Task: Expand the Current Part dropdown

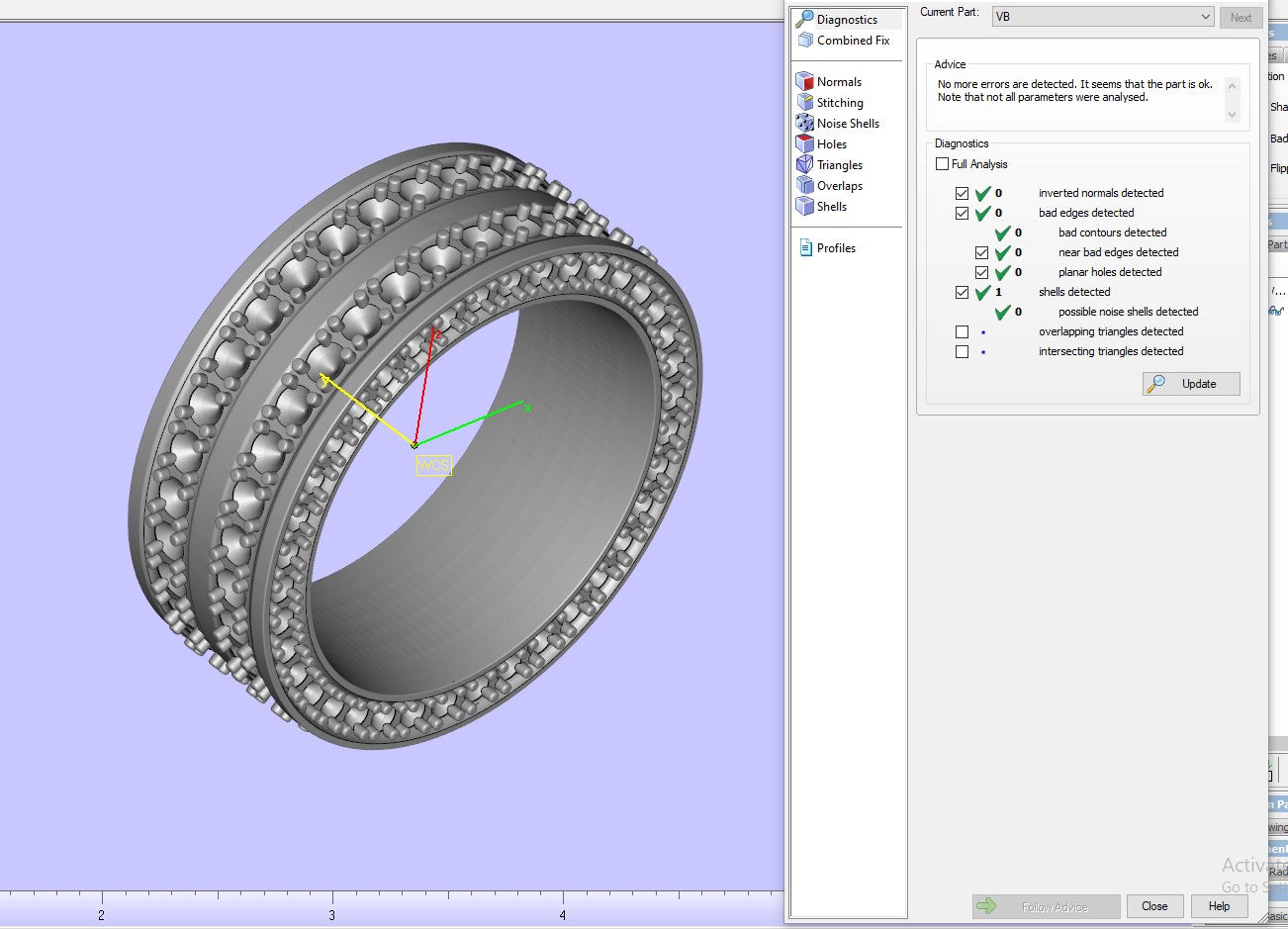Action: [1205, 17]
